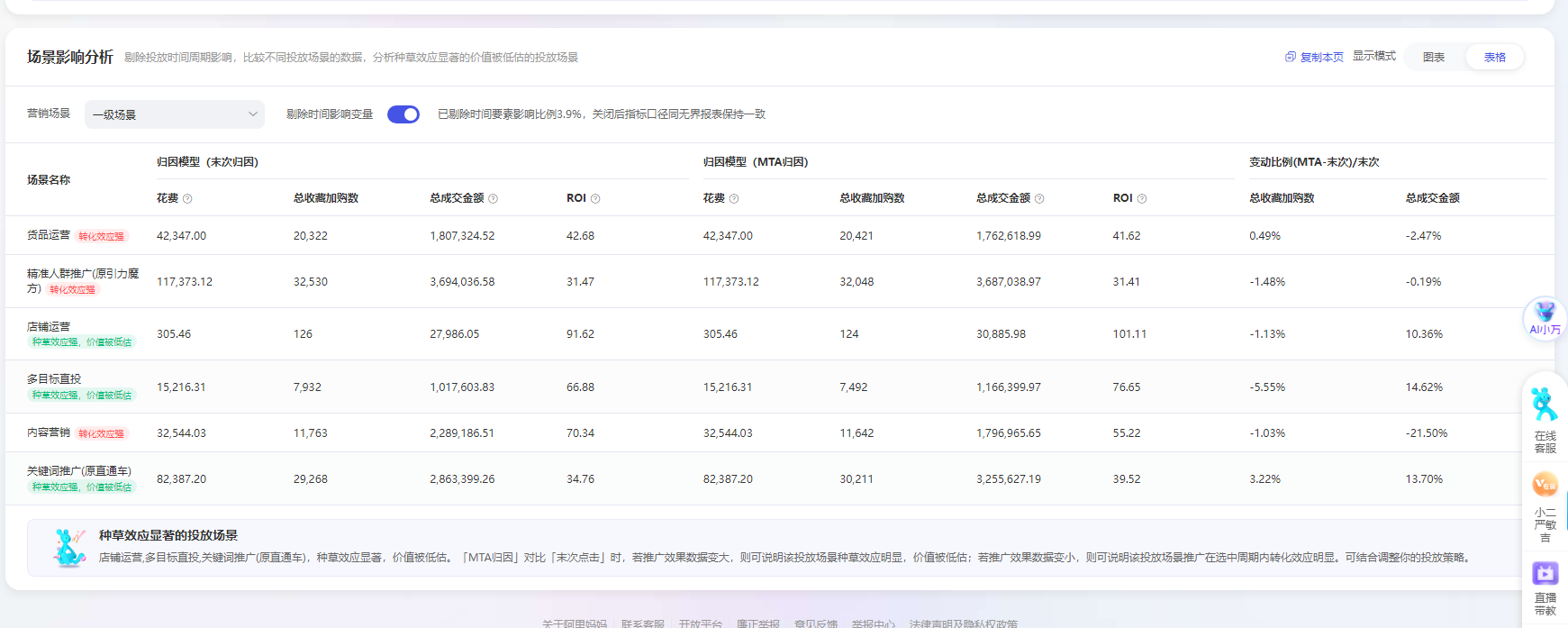Switch display mode to 图表
This screenshot has width=1568, height=628.
tap(1434, 58)
